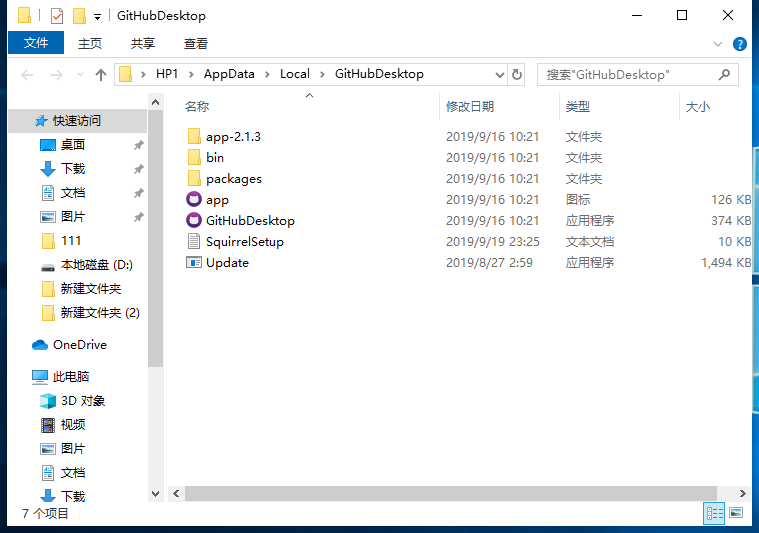Open 视频 under 此电脑
The height and width of the screenshot is (533, 759).
click(73, 425)
